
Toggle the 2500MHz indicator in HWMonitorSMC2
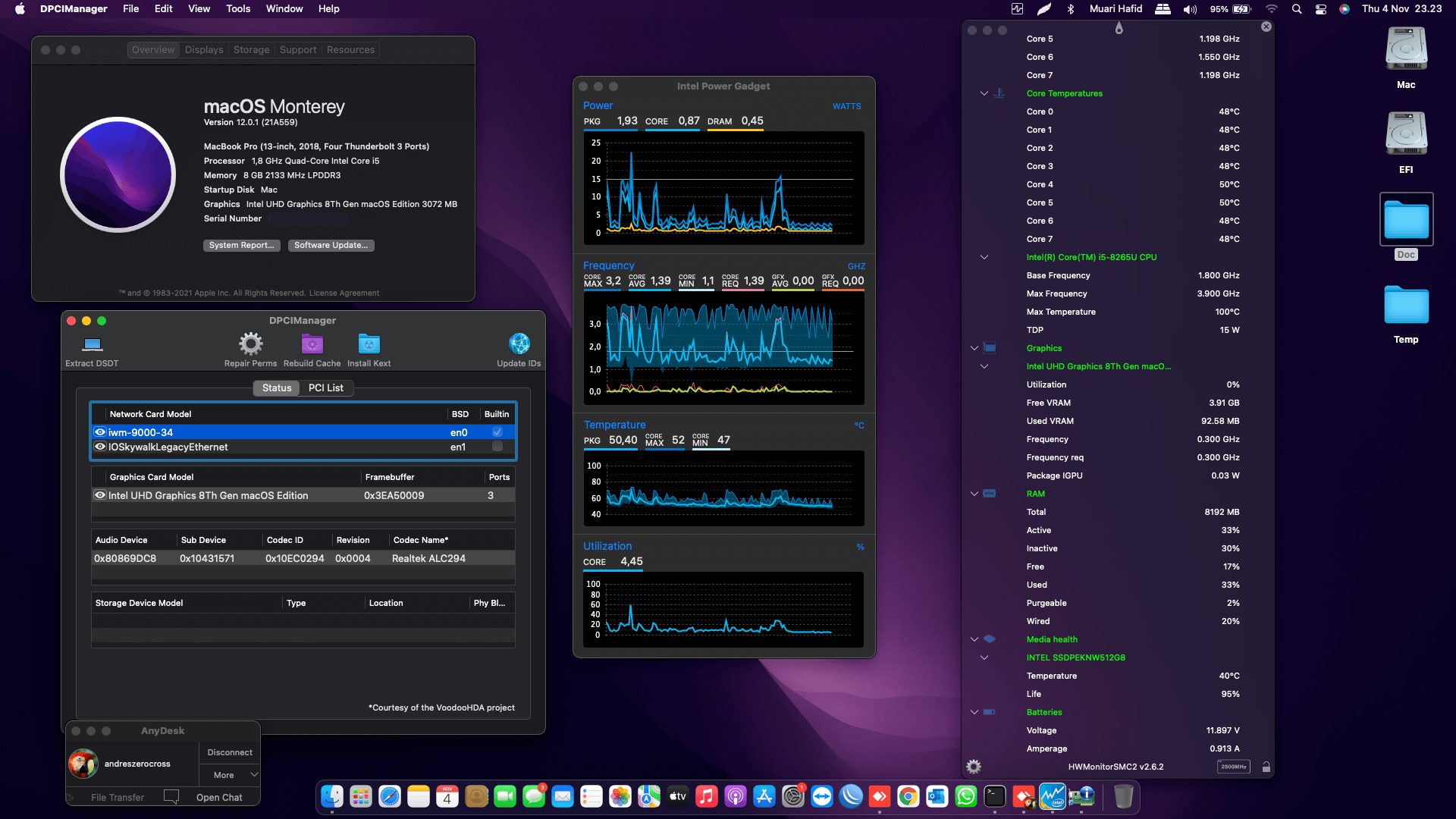coord(1234,767)
